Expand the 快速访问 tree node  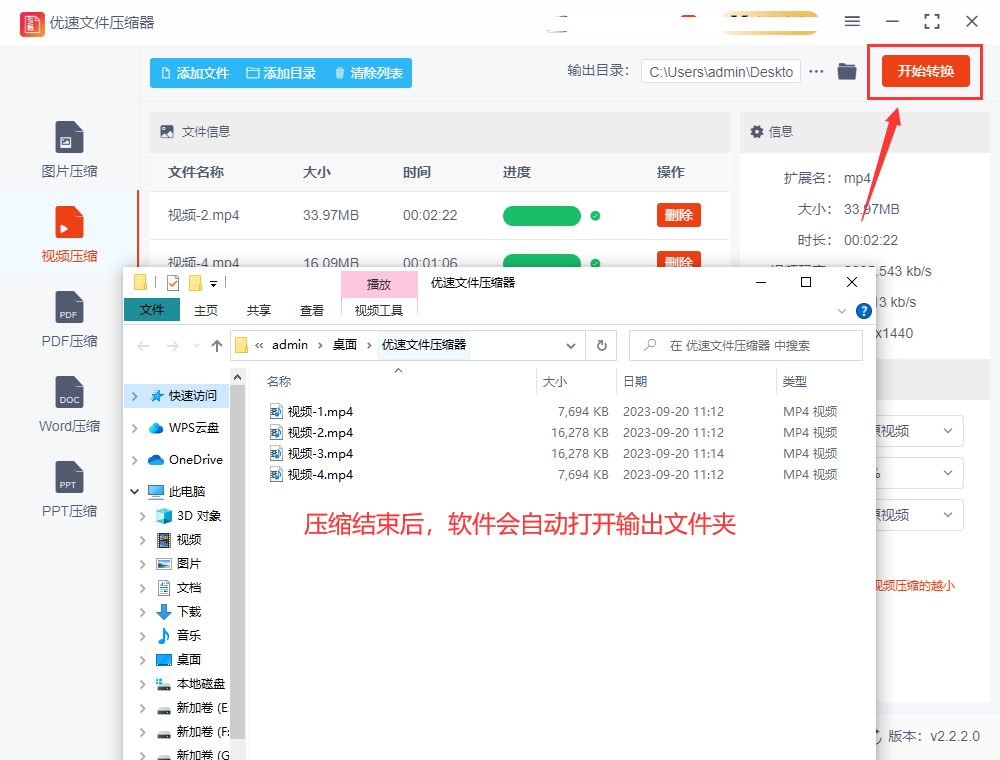point(134,396)
